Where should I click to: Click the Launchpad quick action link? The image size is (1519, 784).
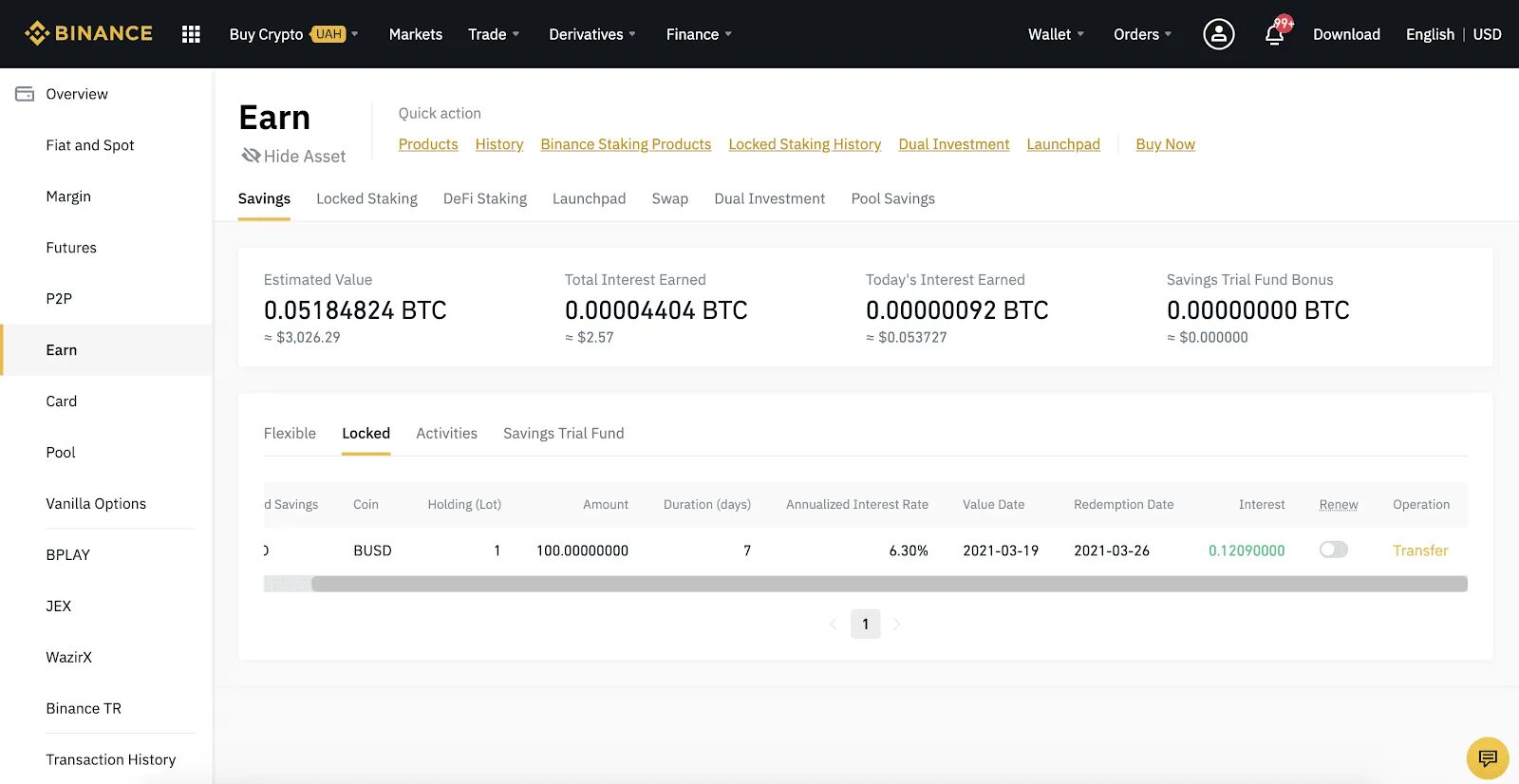pyautogui.click(x=1063, y=144)
